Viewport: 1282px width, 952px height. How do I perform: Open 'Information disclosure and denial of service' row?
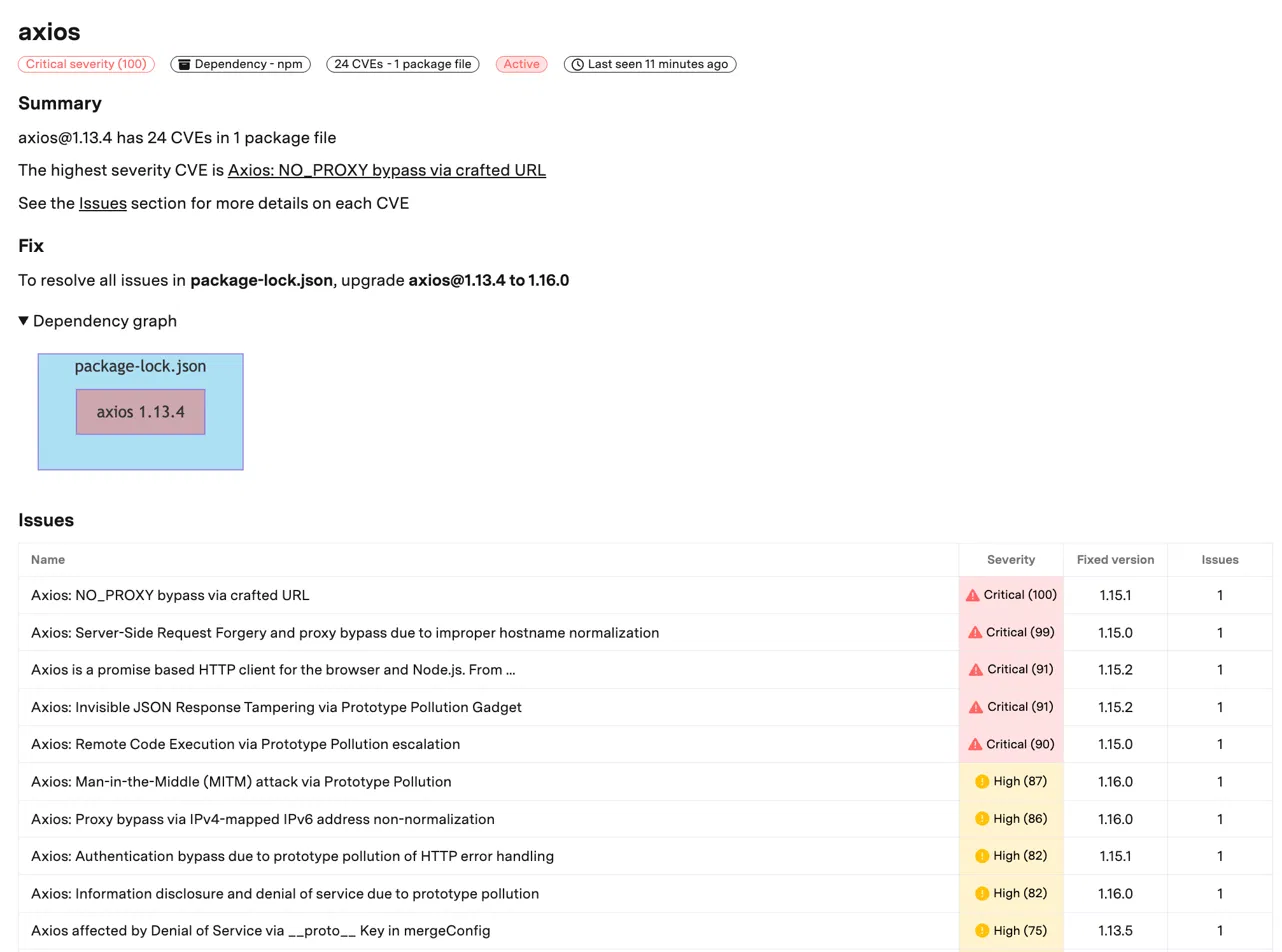[x=645, y=893]
